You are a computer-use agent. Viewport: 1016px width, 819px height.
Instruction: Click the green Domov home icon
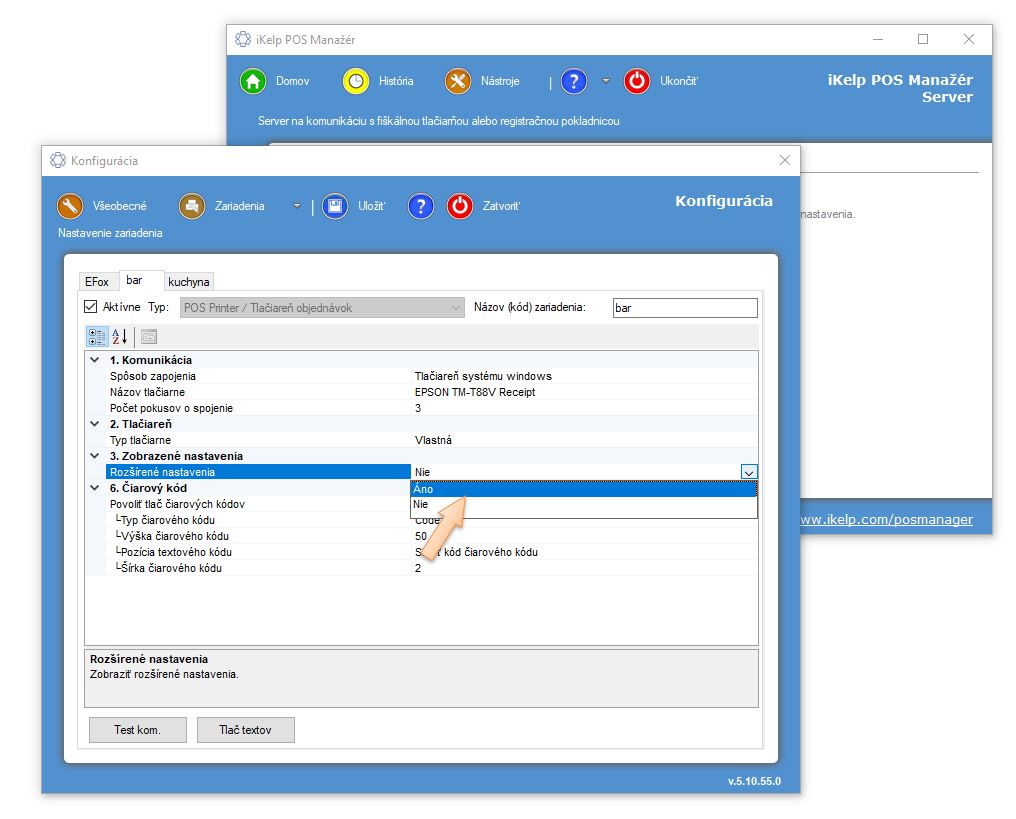[x=253, y=81]
